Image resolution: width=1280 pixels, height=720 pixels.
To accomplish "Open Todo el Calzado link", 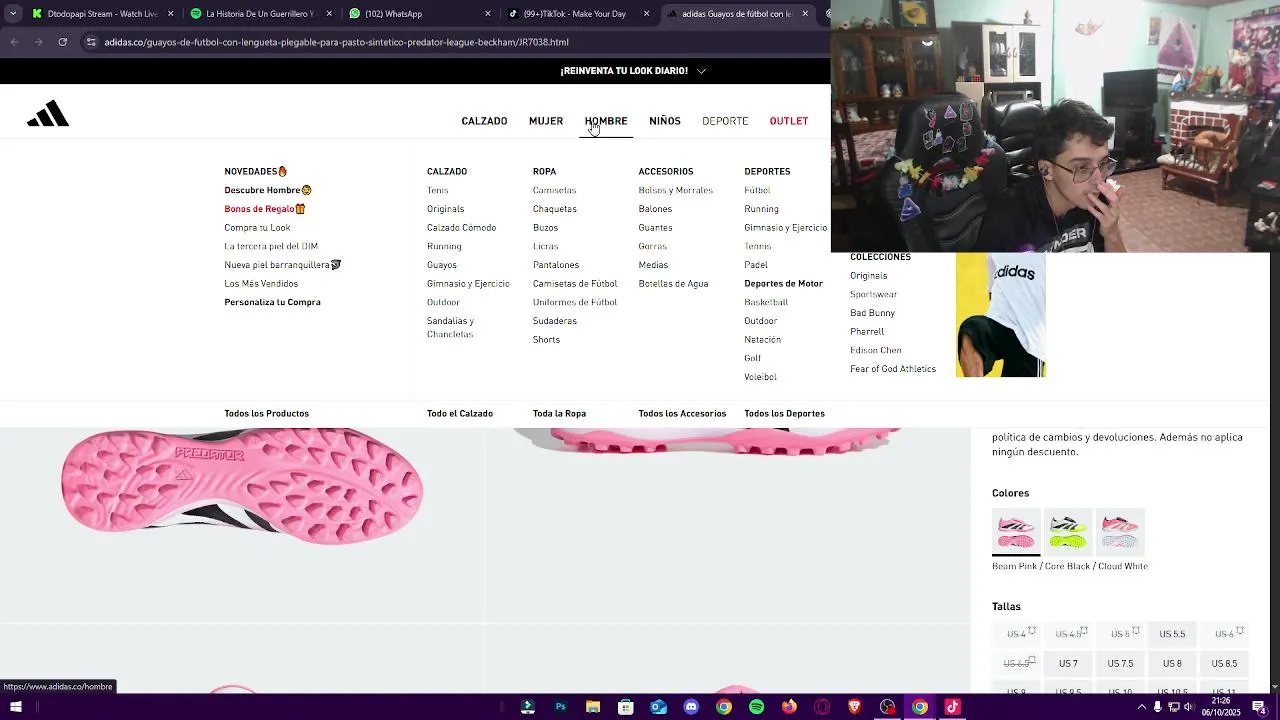I will (x=460, y=414).
